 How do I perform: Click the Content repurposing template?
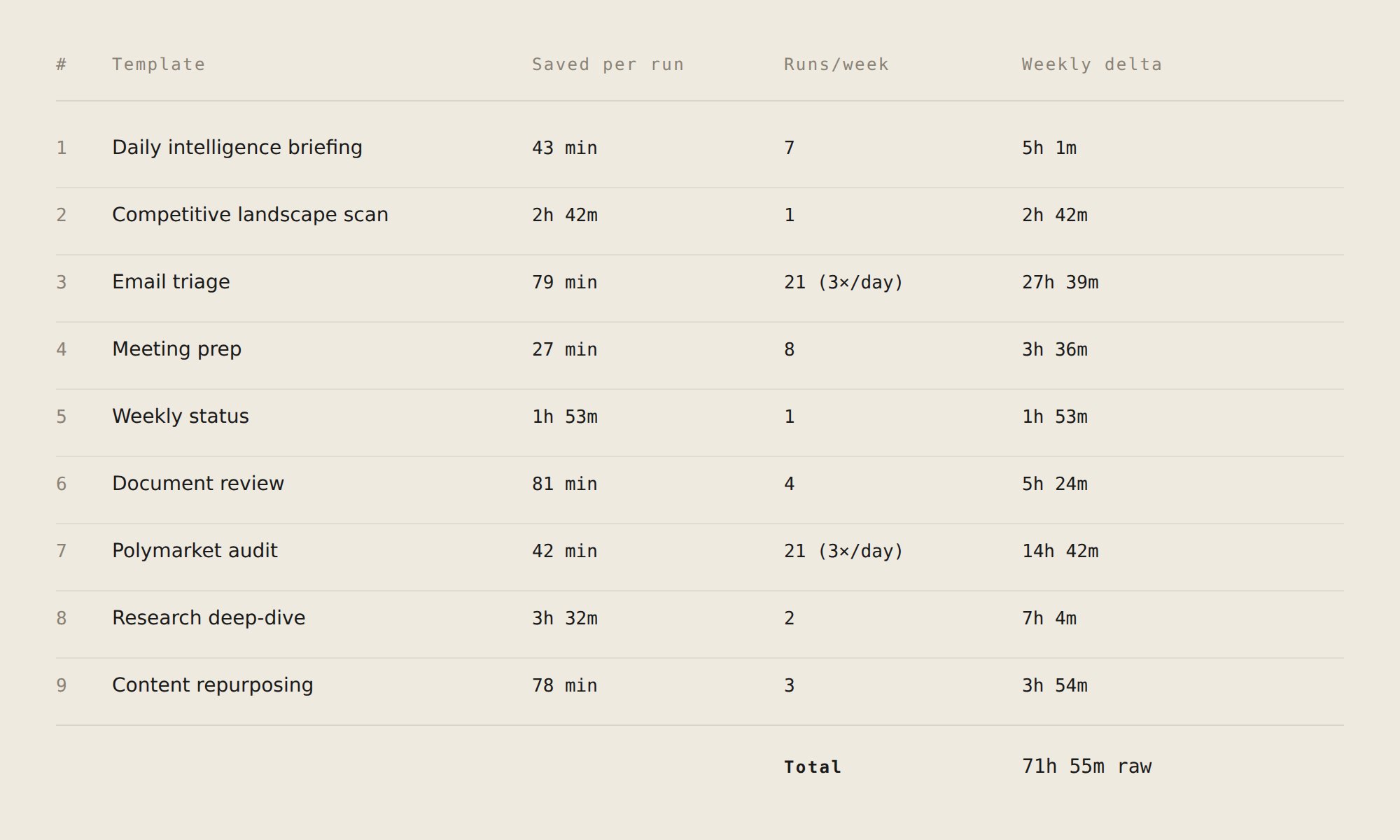coord(213,685)
